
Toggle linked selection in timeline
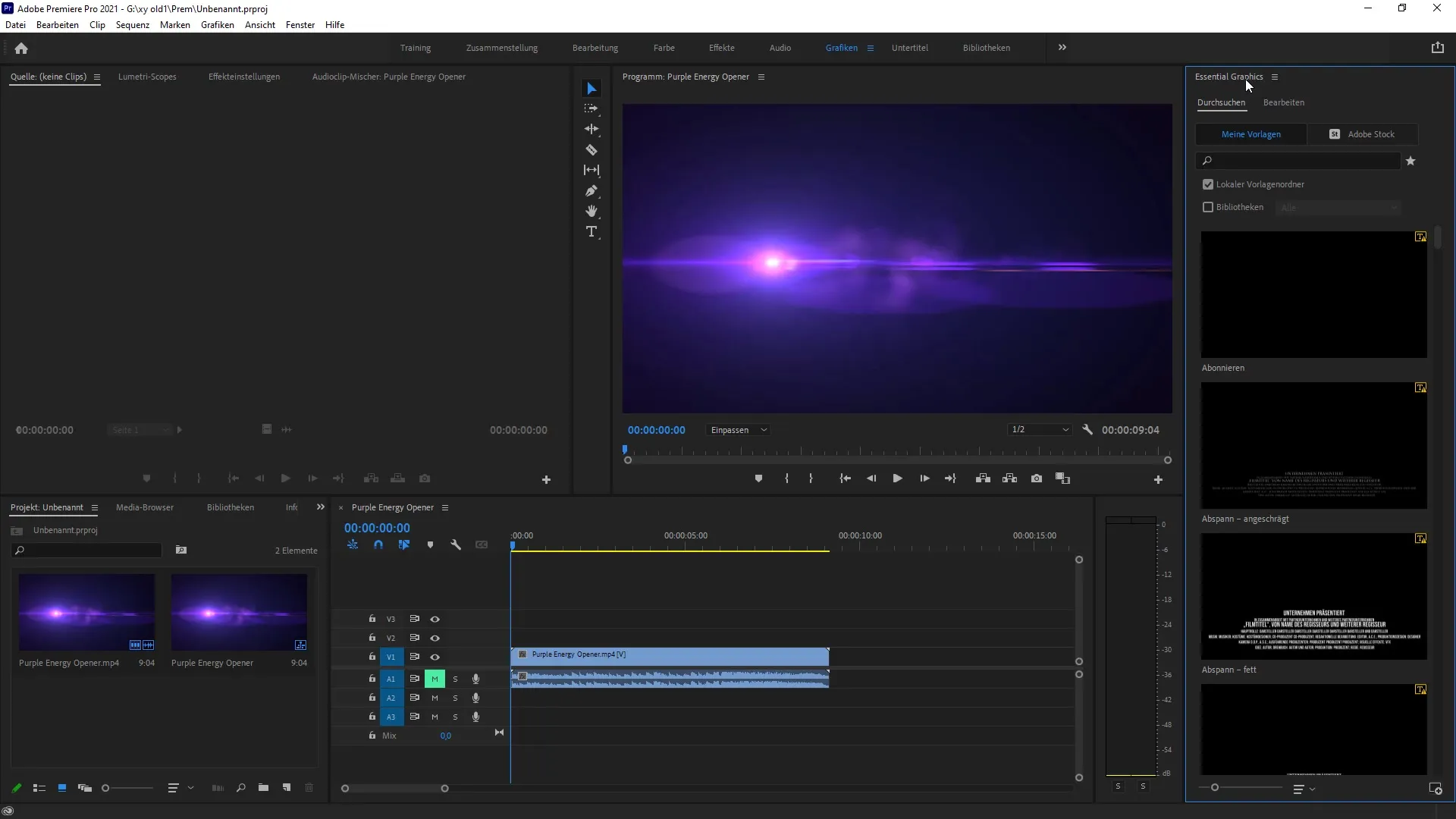tap(404, 545)
